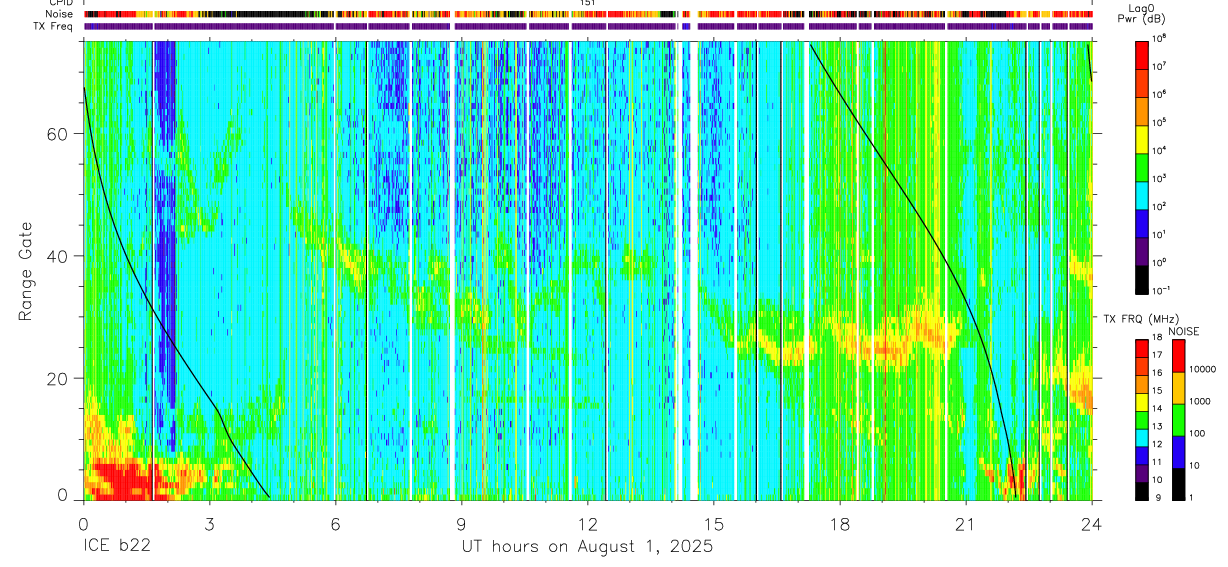Click the x-axis tick label '12'
Image resolution: width=1228 pixels, height=567 pixels.
587,523
